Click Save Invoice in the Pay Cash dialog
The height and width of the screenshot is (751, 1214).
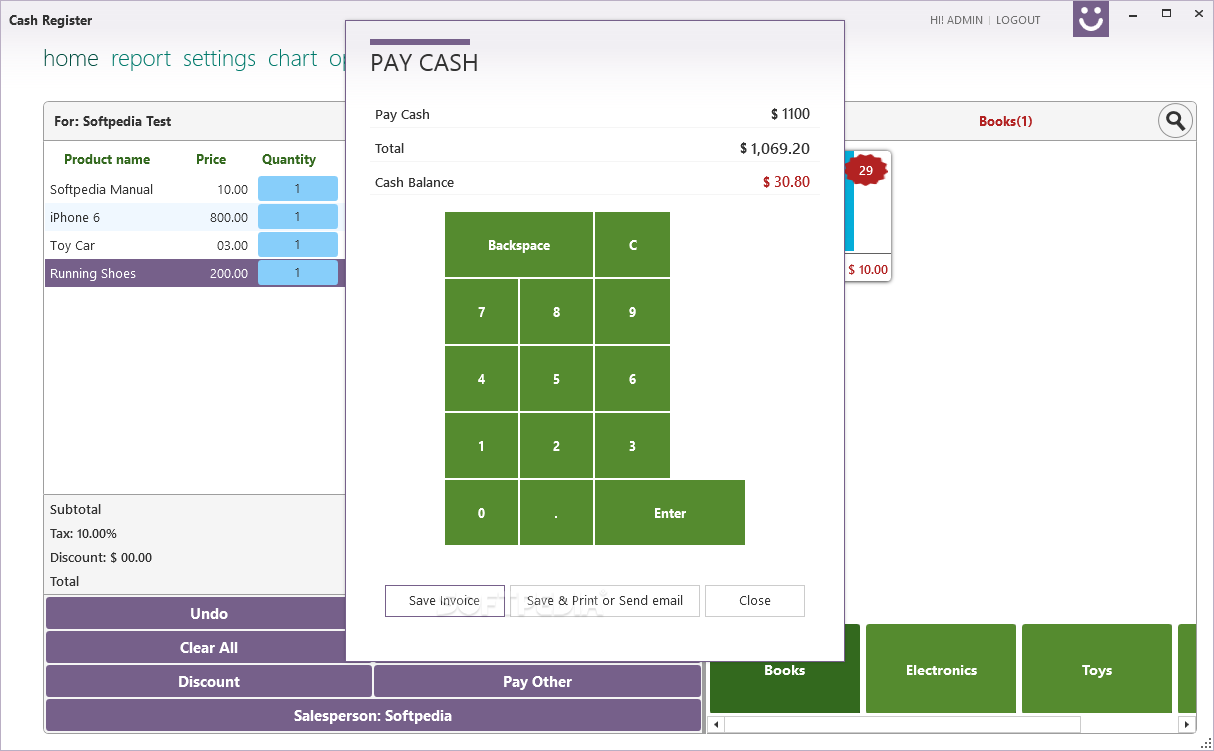point(444,600)
